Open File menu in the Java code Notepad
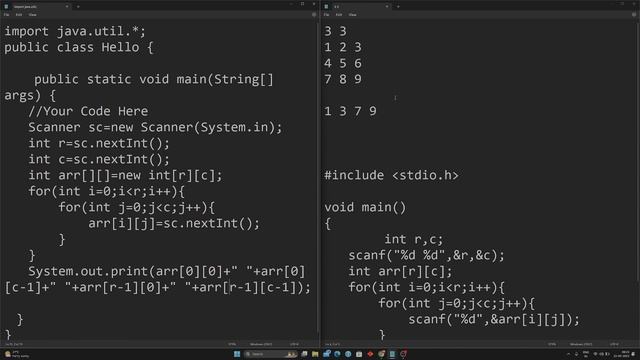Screen dimensions: 640x360 pyautogui.click(x=7, y=15)
